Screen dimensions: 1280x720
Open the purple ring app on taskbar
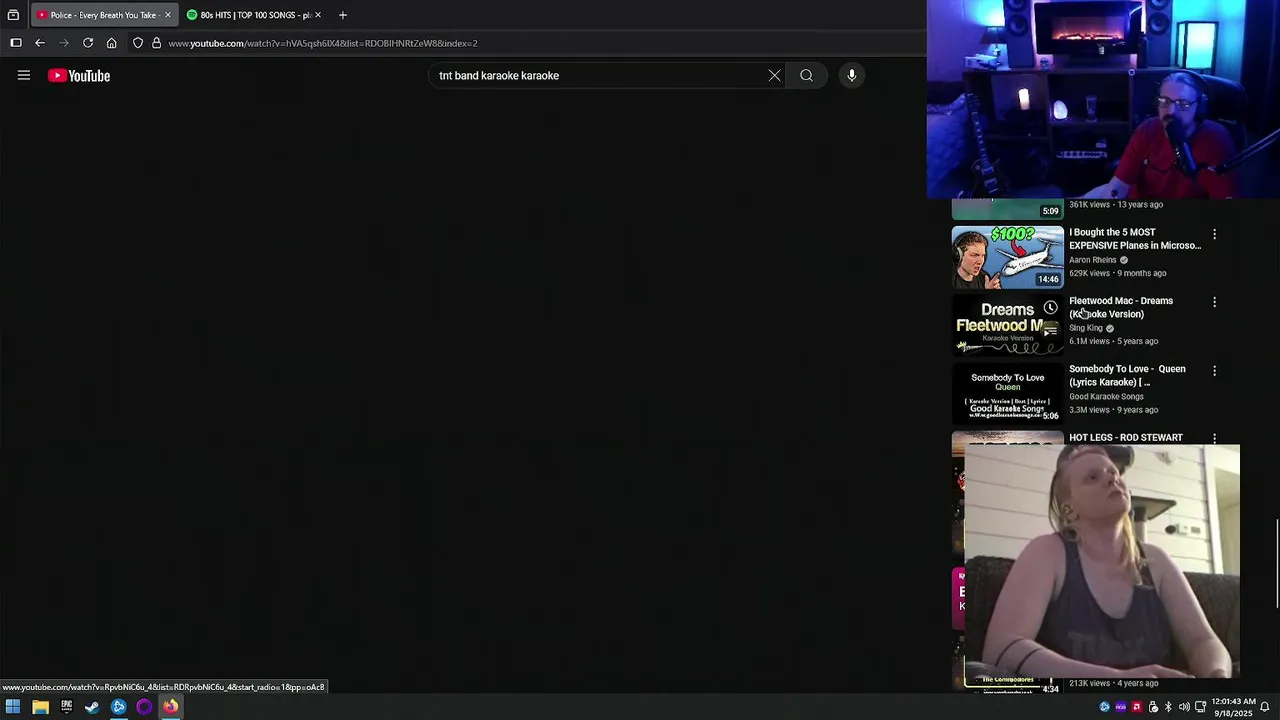tap(144, 707)
